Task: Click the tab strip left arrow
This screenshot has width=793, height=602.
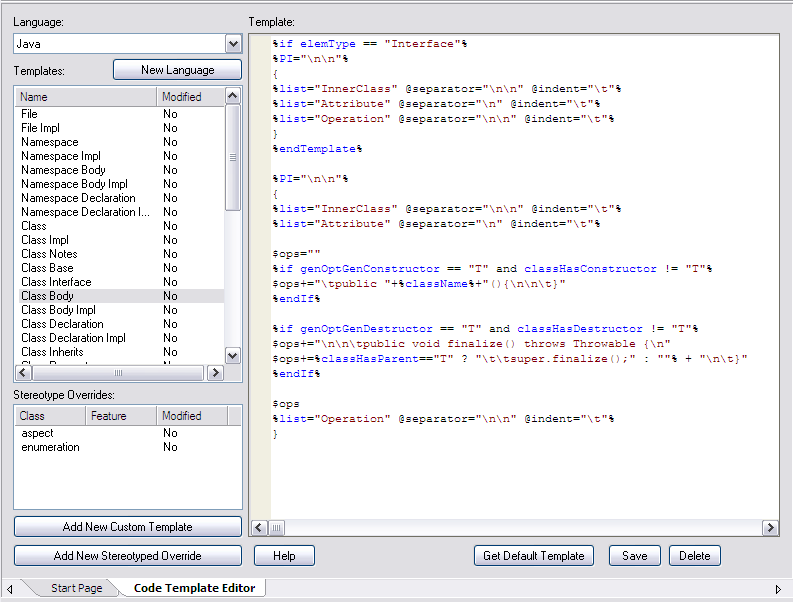Action: (10, 589)
